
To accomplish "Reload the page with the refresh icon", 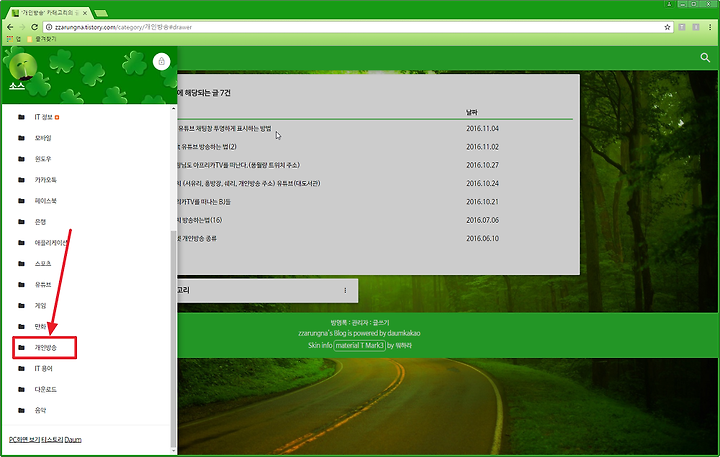I will coord(34,27).
